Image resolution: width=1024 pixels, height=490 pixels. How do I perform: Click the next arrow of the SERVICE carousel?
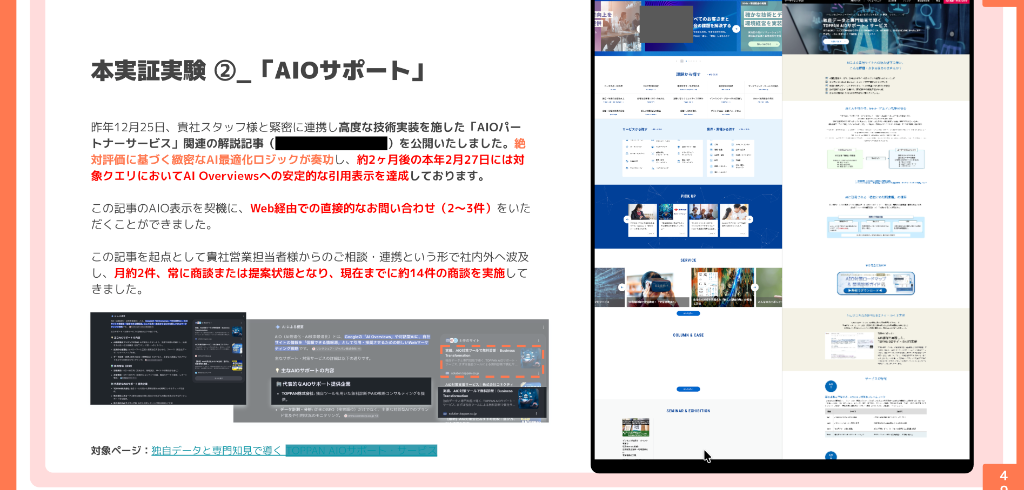[754, 287]
